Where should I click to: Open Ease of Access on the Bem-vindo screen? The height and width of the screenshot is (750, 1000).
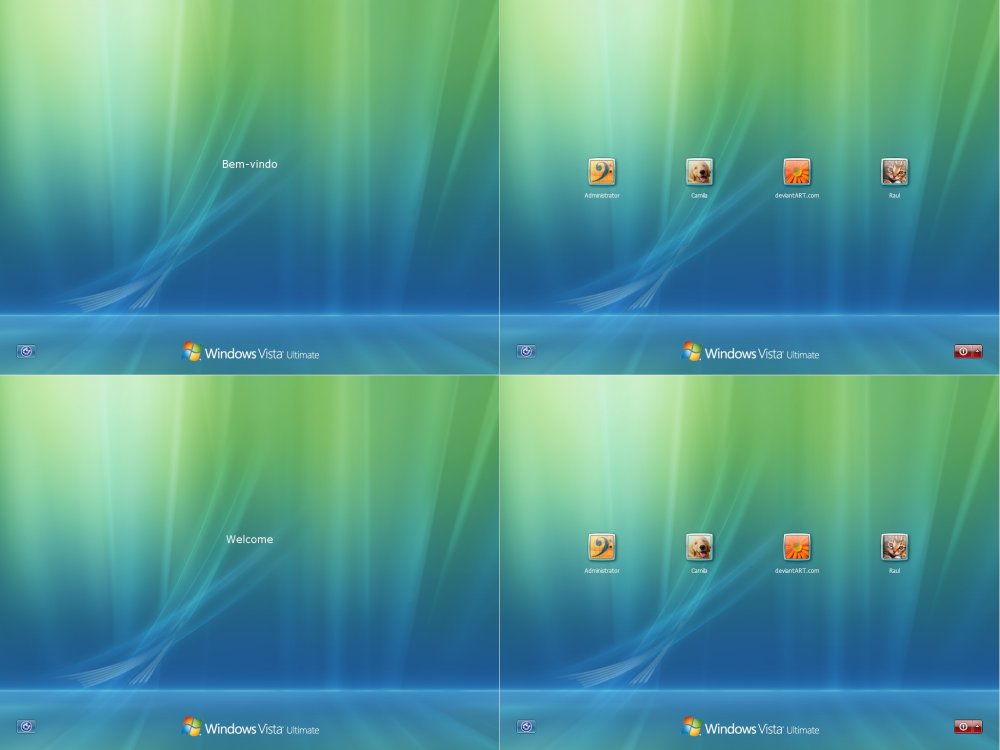(27, 351)
